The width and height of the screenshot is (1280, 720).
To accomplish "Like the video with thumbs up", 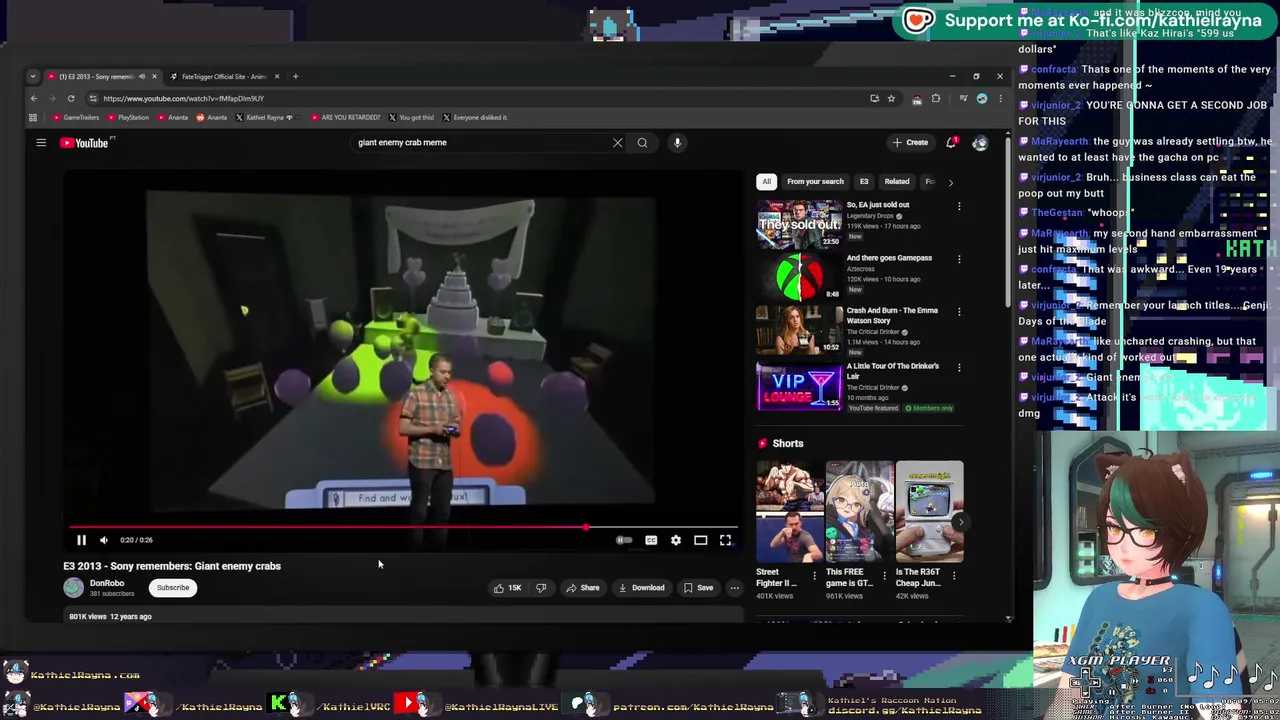I will click(507, 588).
